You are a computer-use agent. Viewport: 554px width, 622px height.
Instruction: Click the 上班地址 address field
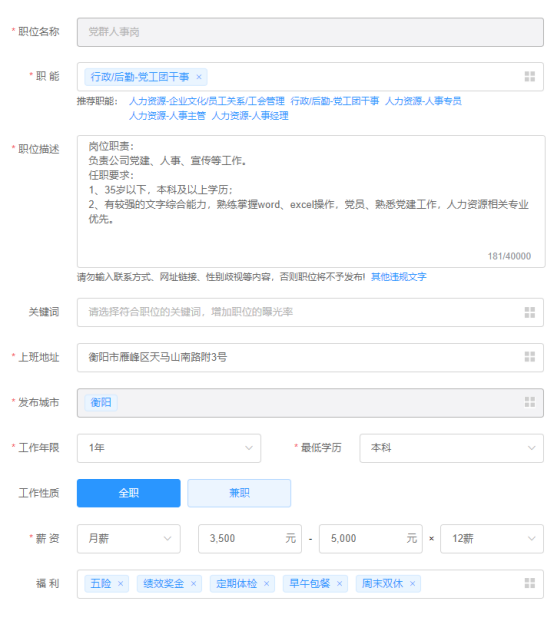[x=310, y=357]
